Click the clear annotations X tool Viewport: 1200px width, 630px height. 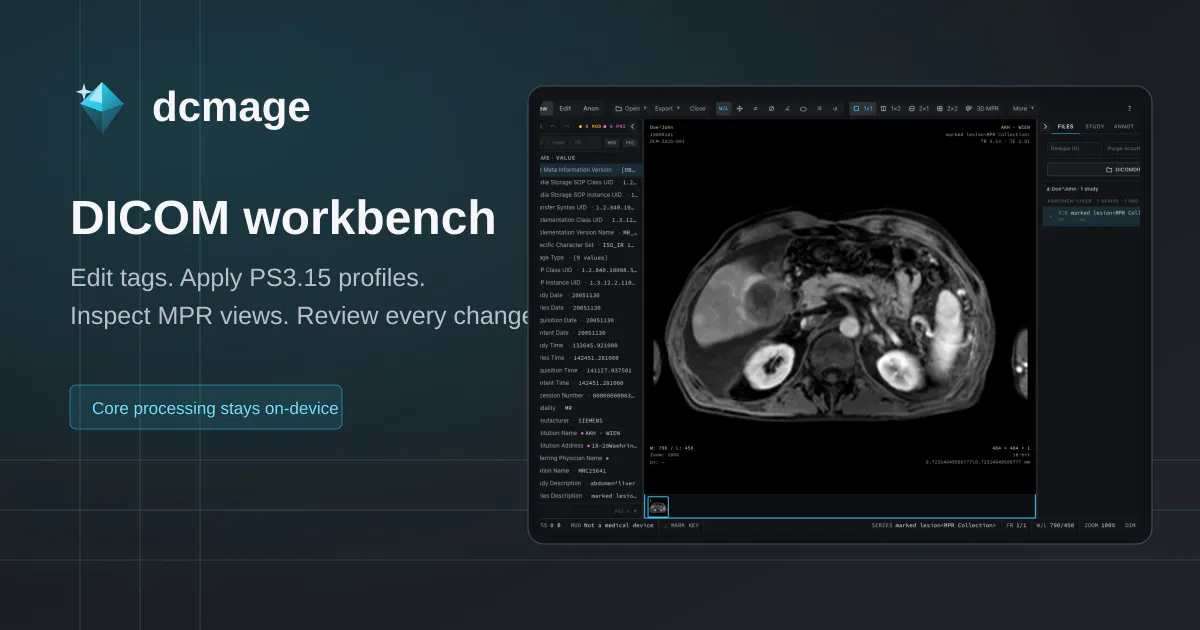pyautogui.click(x=819, y=108)
